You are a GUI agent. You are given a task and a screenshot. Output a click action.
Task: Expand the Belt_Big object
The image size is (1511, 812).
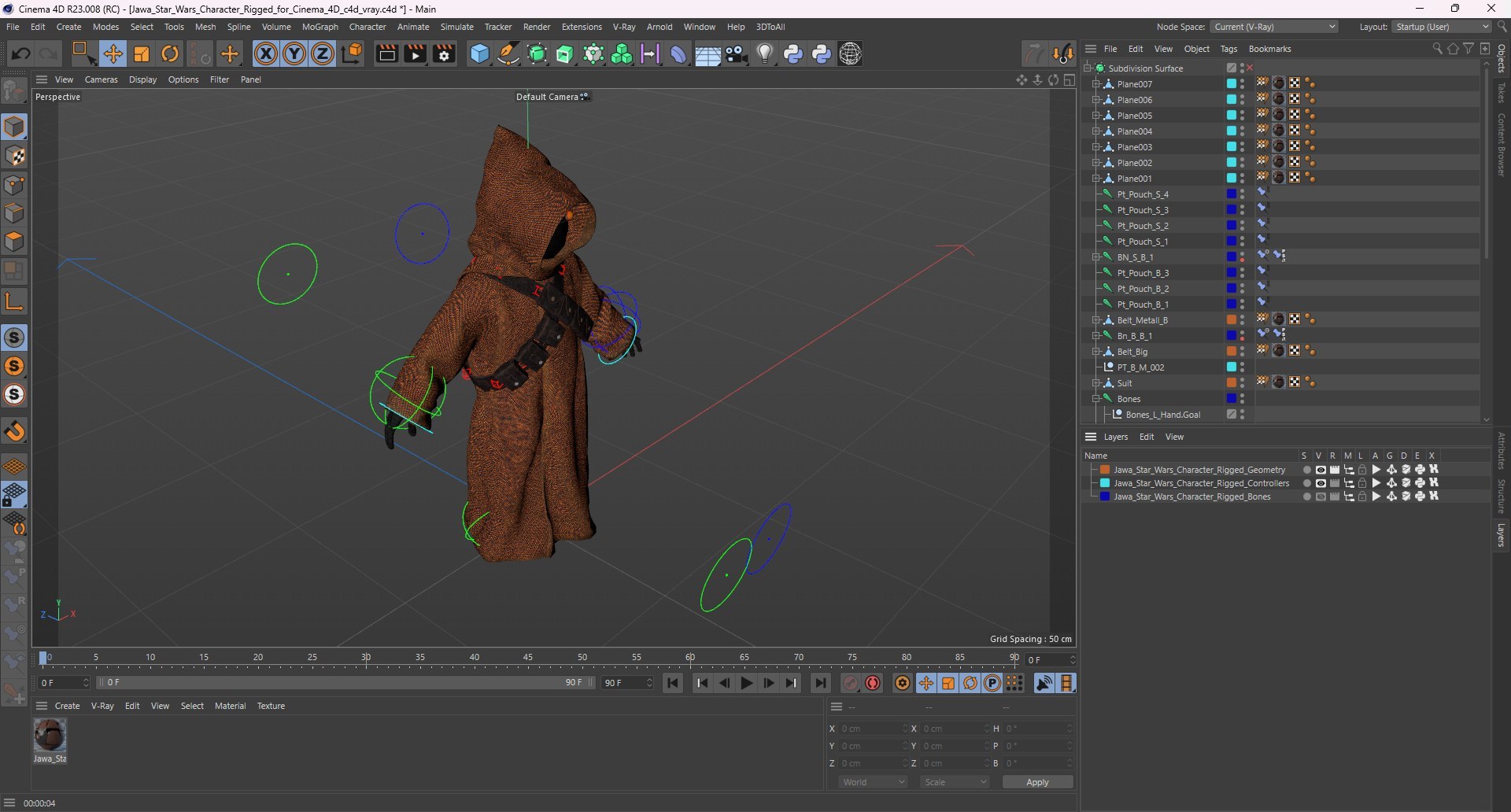(x=1095, y=352)
